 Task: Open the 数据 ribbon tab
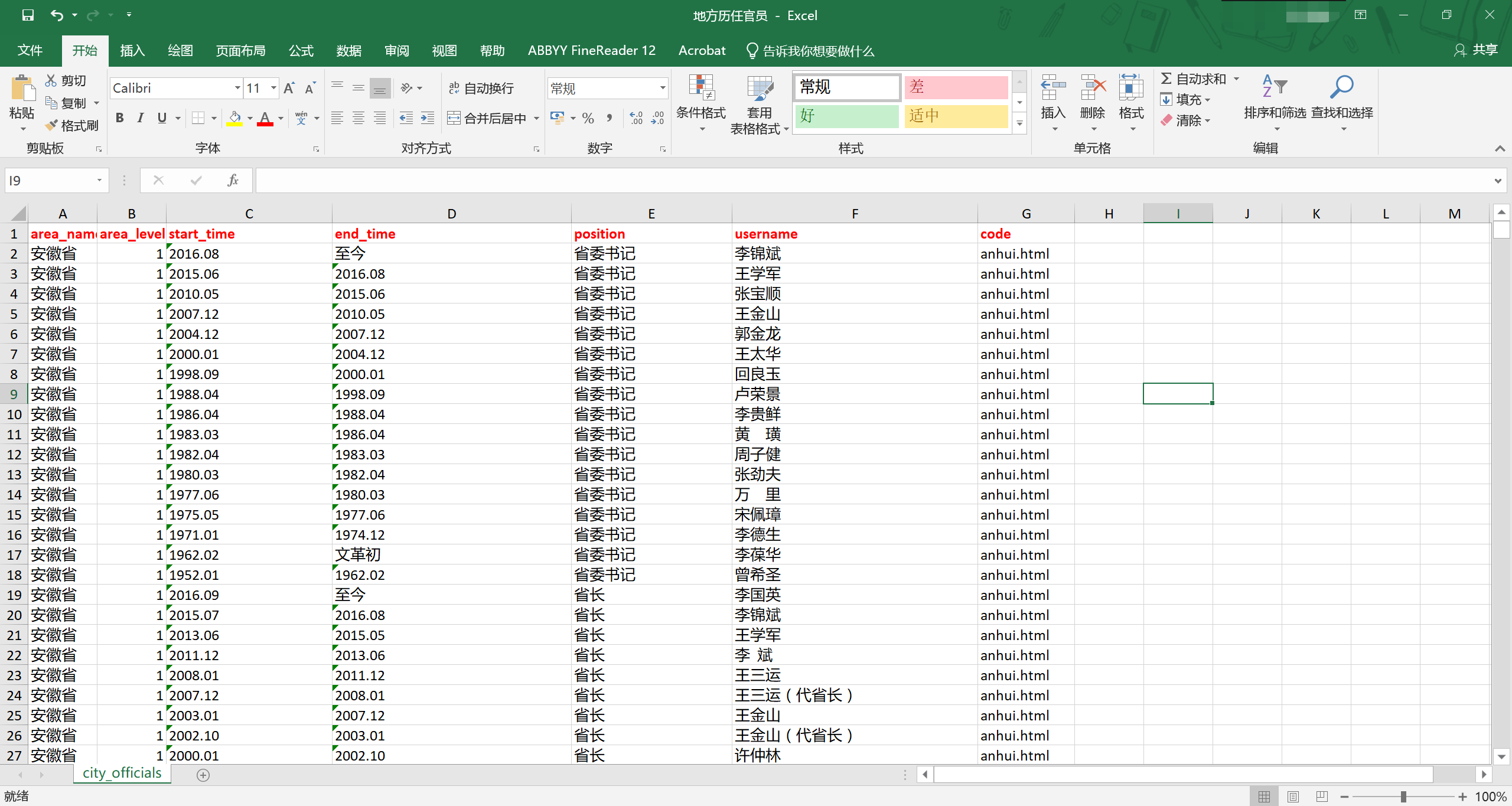point(348,51)
